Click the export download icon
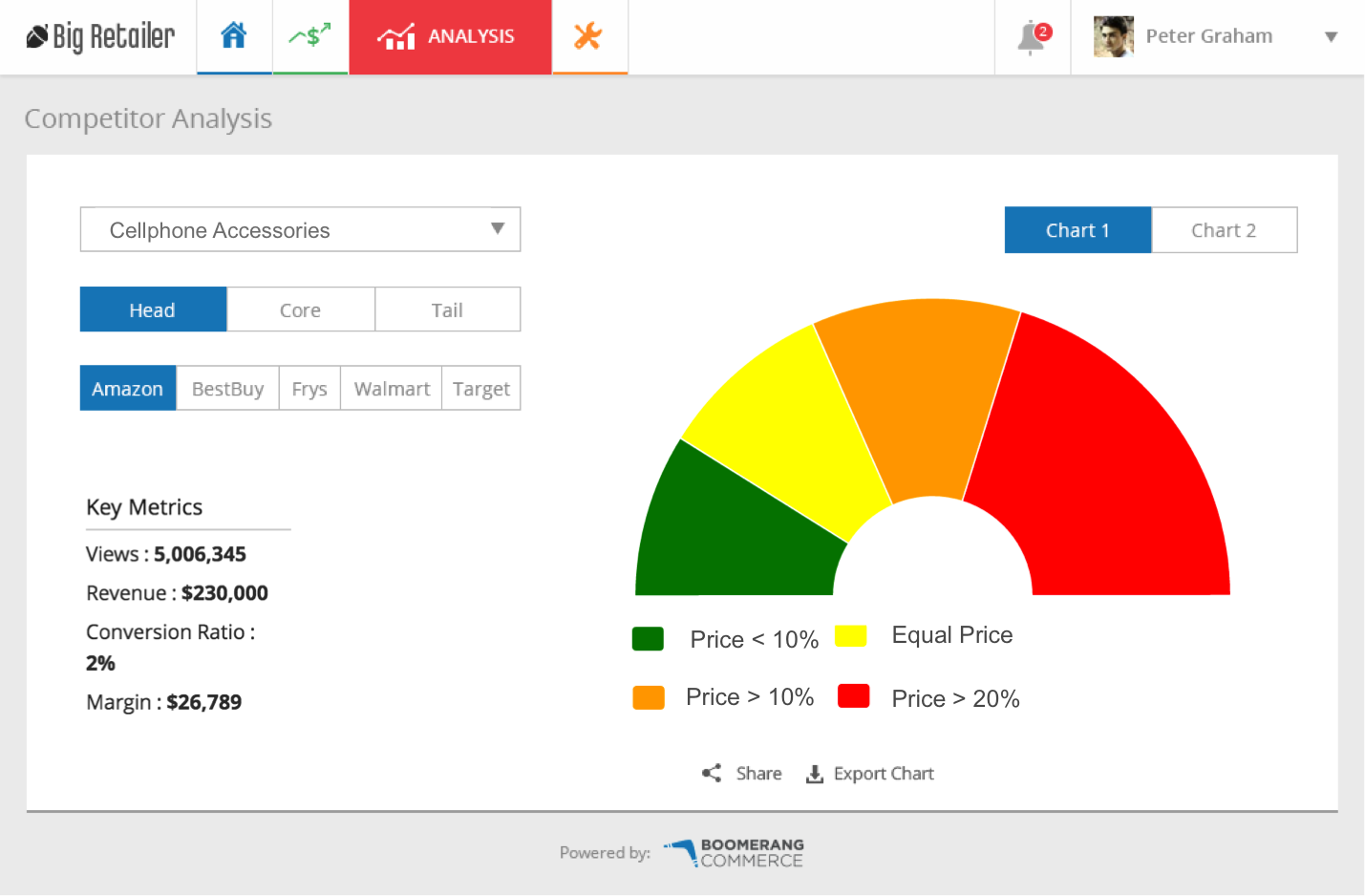Image resolution: width=1365 pixels, height=896 pixels. click(815, 774)
